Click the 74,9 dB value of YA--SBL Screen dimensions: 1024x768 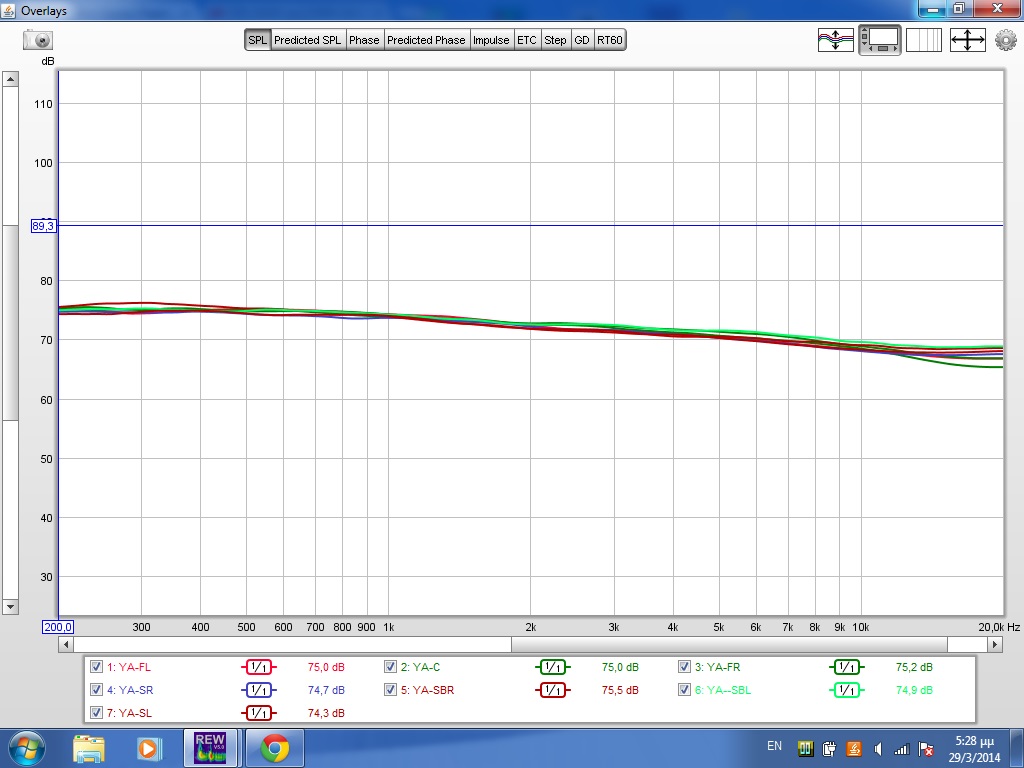click(x=914, y=690)
